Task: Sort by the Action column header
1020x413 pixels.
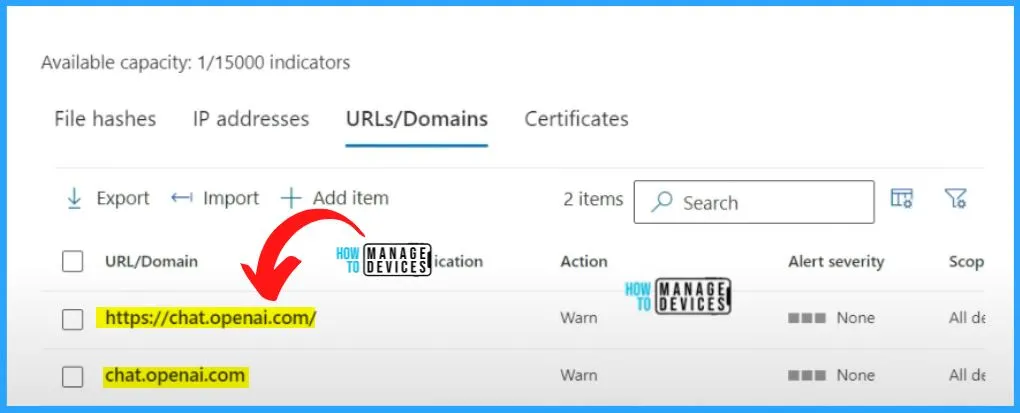Action: (x=584, y=261)
